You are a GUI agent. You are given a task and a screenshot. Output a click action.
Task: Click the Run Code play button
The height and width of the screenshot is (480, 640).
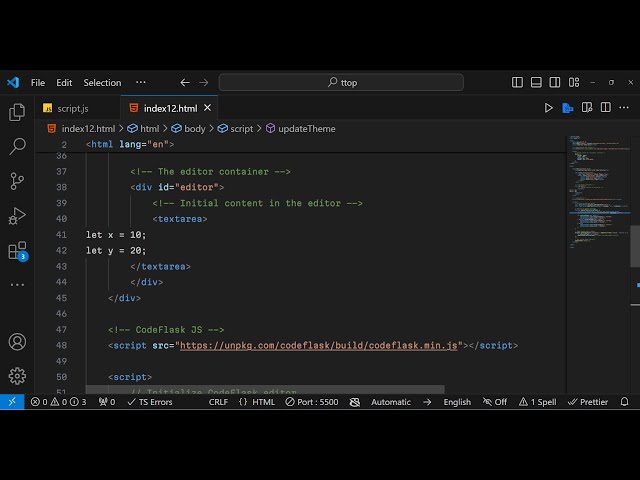(548, 108)
